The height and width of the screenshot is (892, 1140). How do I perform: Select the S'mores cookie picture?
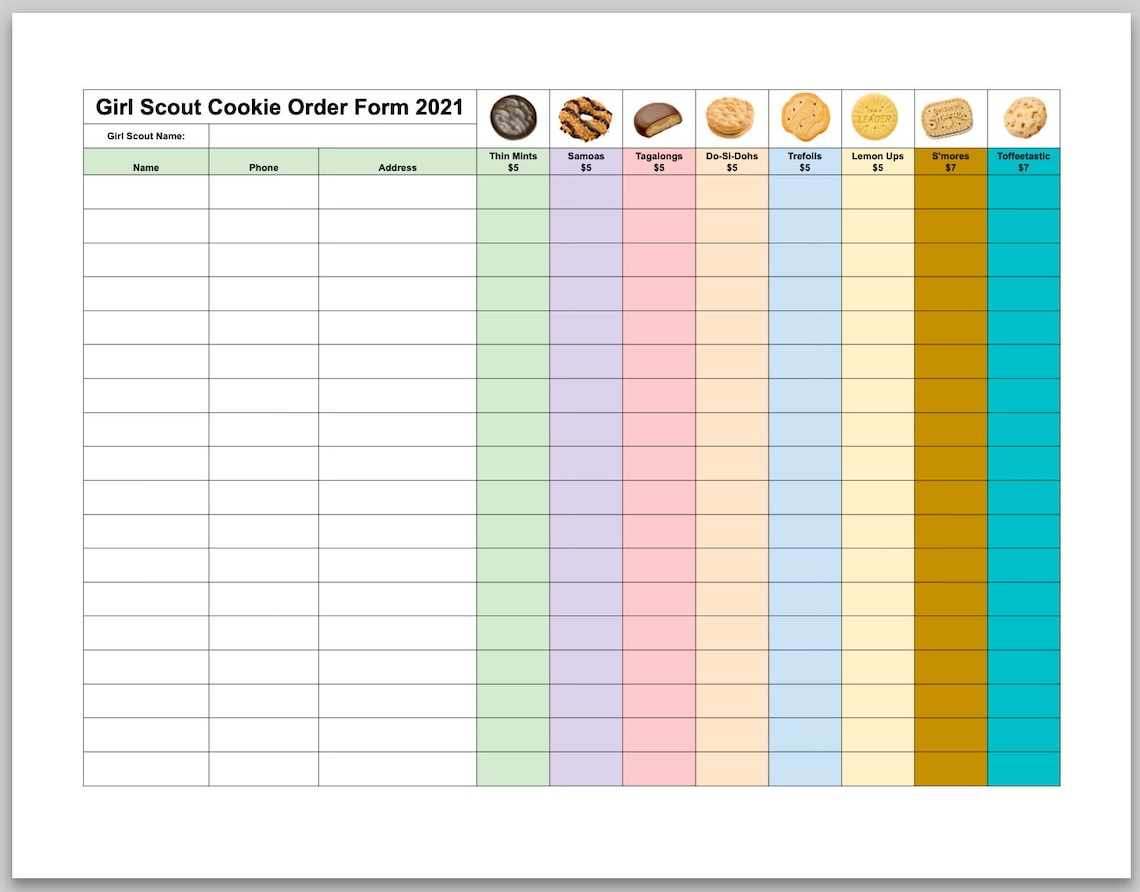pyautogui.click(x=949, y=119)
